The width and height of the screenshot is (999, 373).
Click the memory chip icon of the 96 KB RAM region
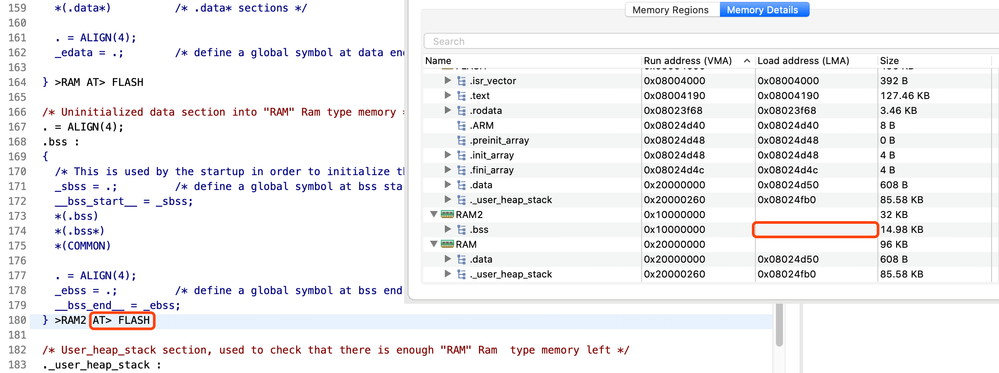(x=447, y=244)
